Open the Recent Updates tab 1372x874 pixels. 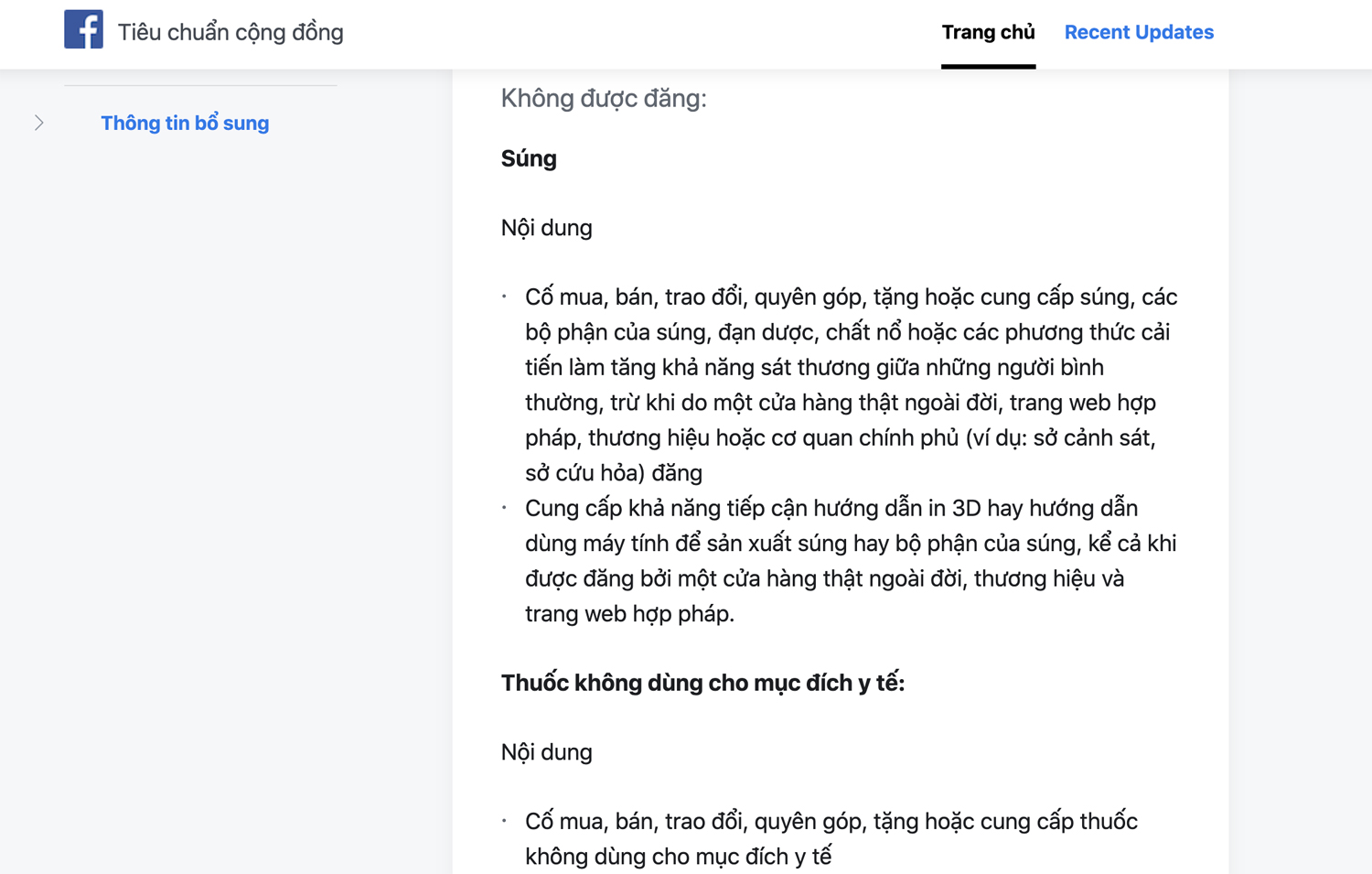click(1139, 32)
